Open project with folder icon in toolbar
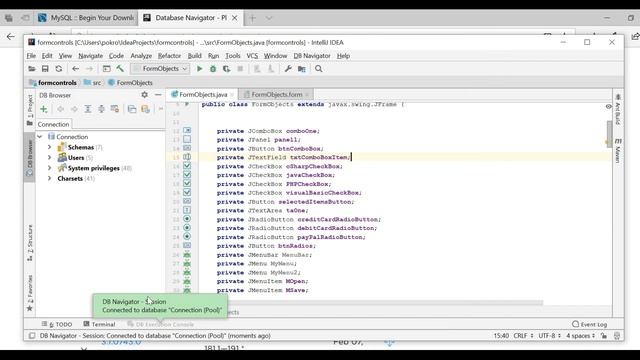 coord(31,69)
